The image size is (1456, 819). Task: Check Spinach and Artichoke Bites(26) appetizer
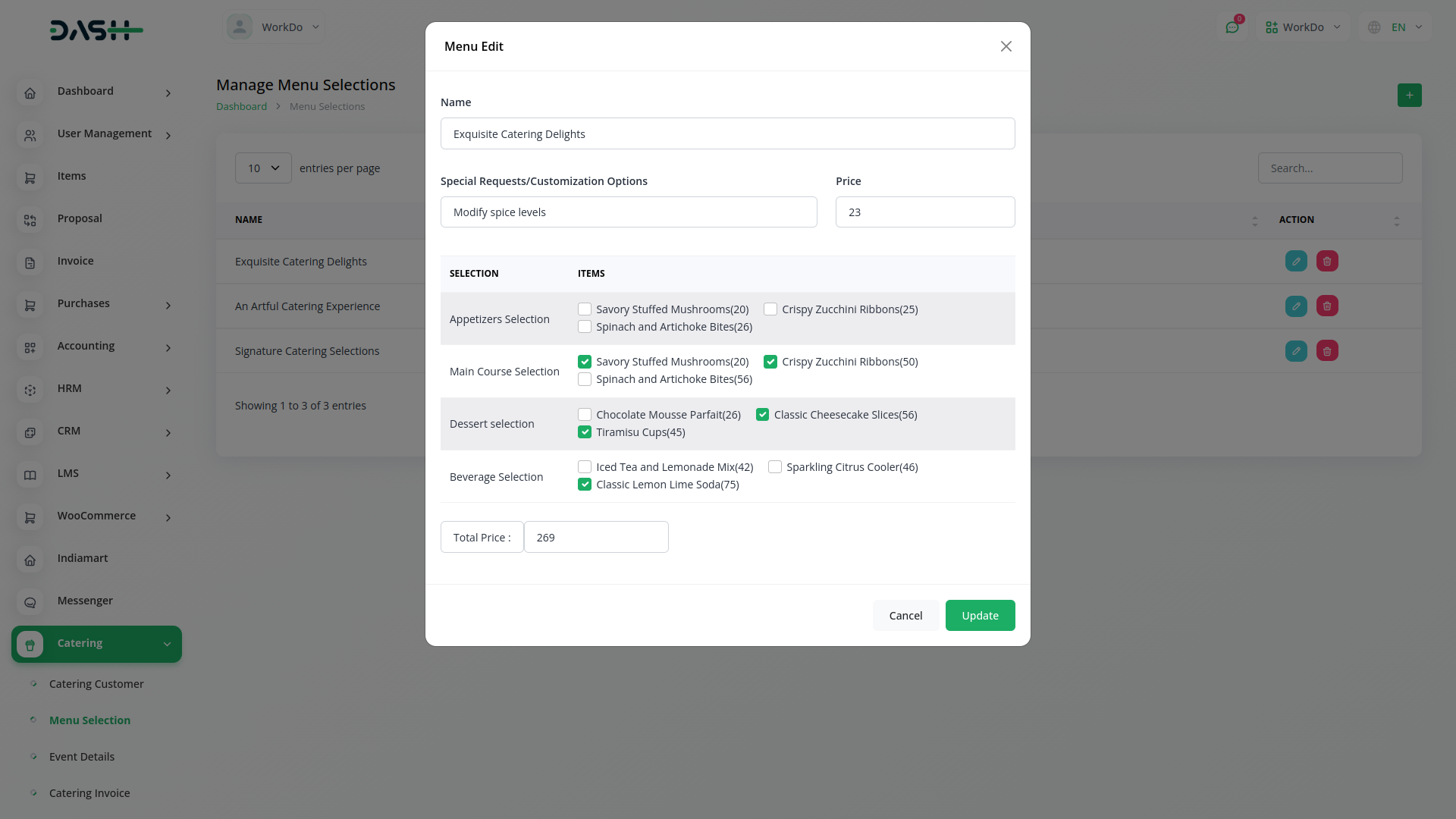(x=585, y=327)
